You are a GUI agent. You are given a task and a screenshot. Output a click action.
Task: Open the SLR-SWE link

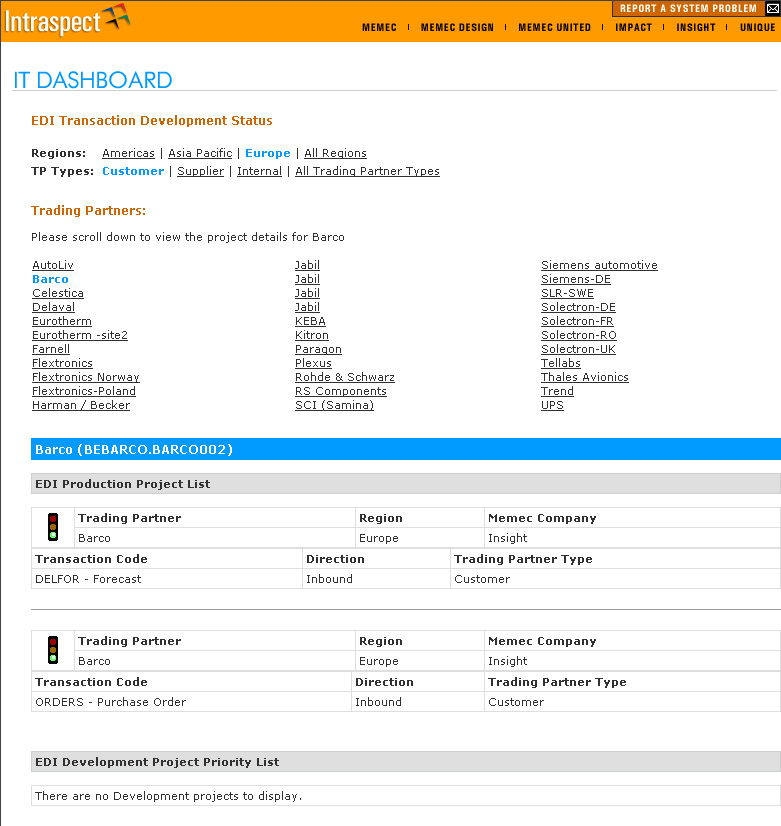click(x=567, y=293)
